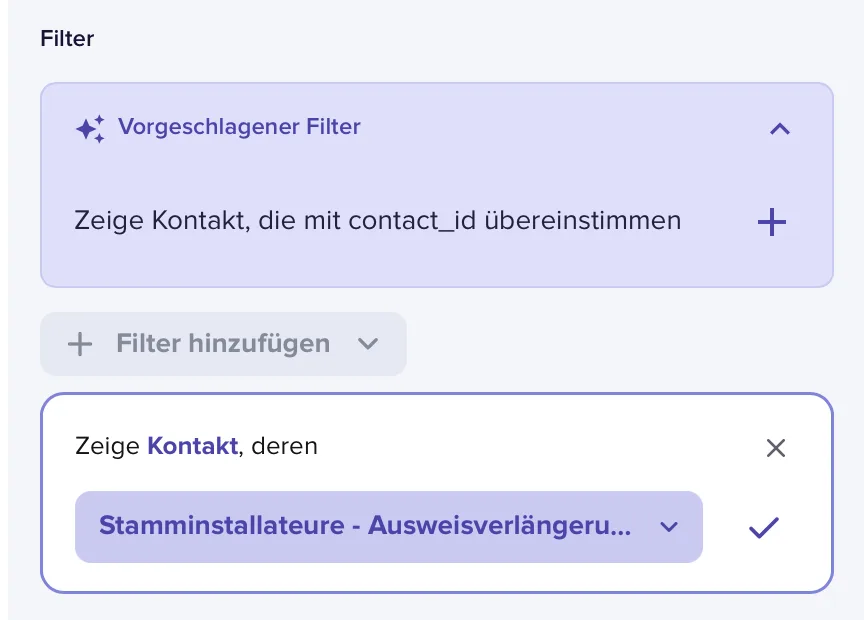Click the plus icon in Filter hinzufügen
This screenshot has width=864, height=620.
pos(80,344)
